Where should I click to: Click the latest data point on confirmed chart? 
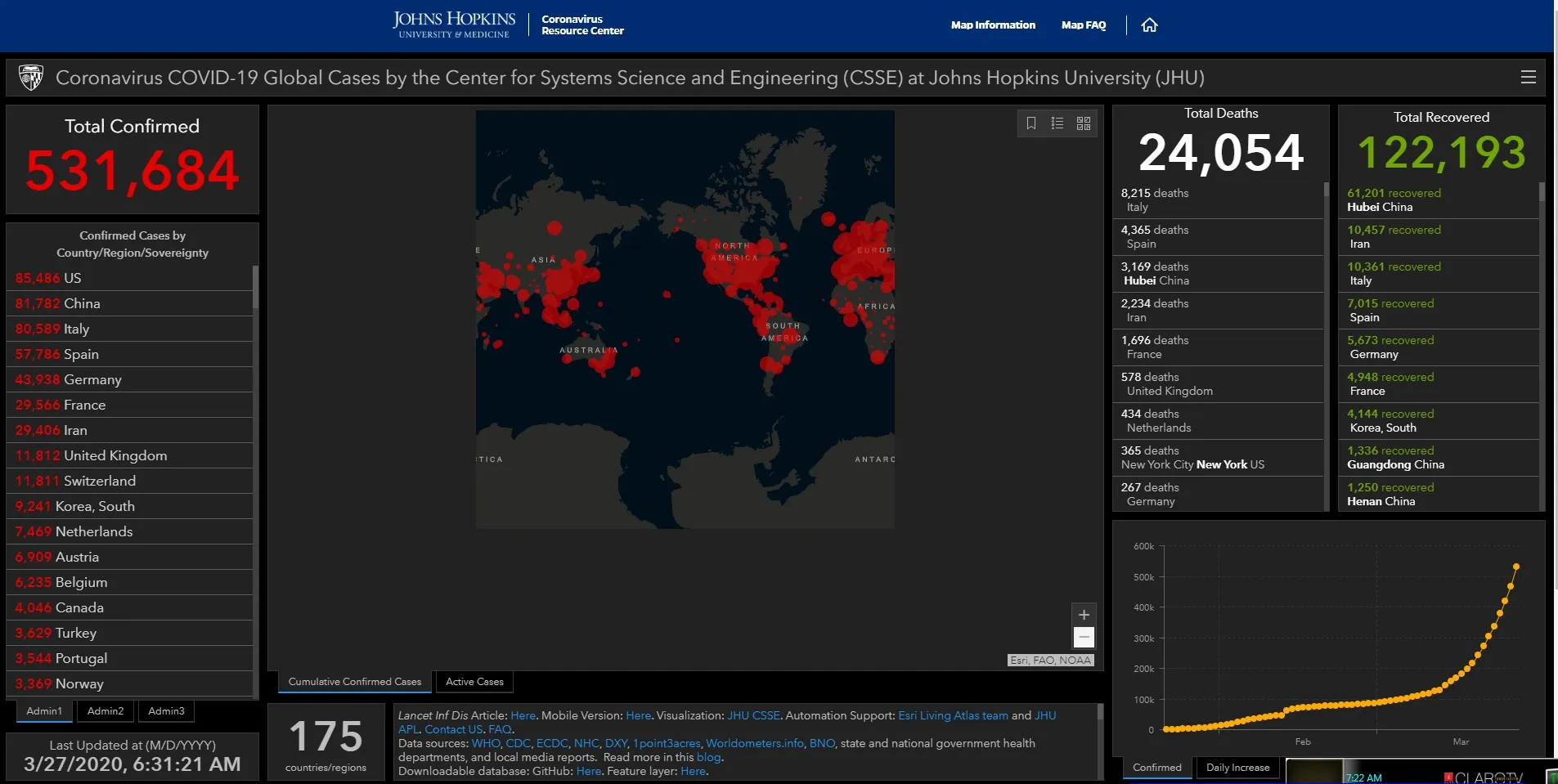coord(1516,567)
